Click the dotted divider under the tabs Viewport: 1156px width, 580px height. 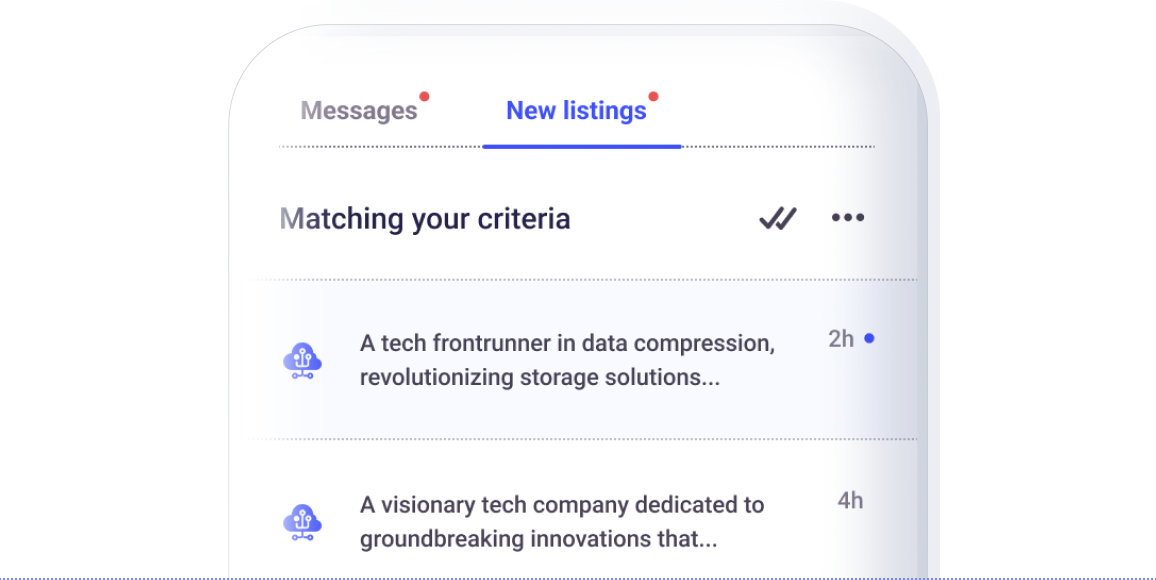click(577, 147)
